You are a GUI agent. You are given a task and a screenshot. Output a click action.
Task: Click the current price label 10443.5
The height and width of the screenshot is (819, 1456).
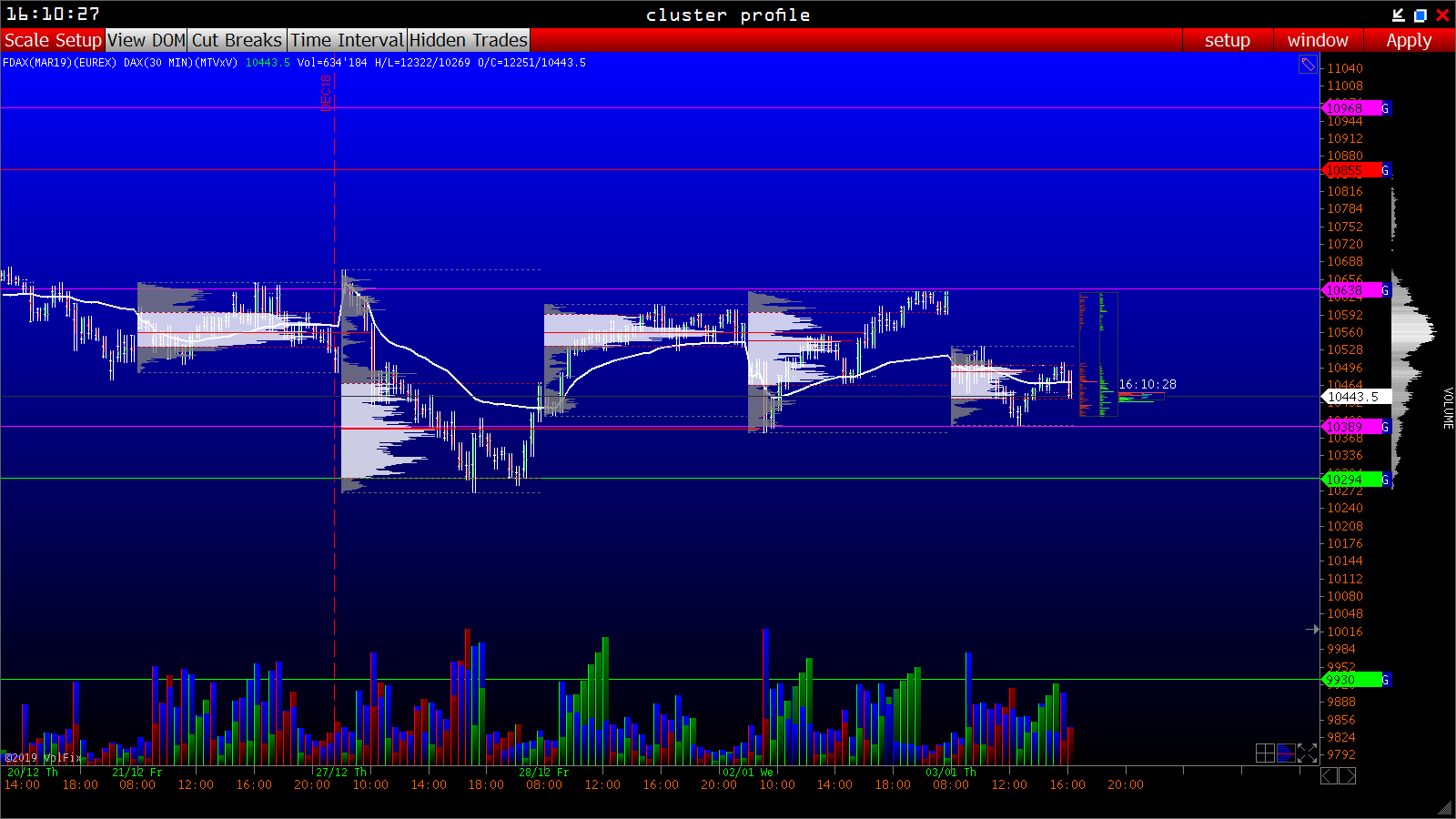tap(1353, 397)
